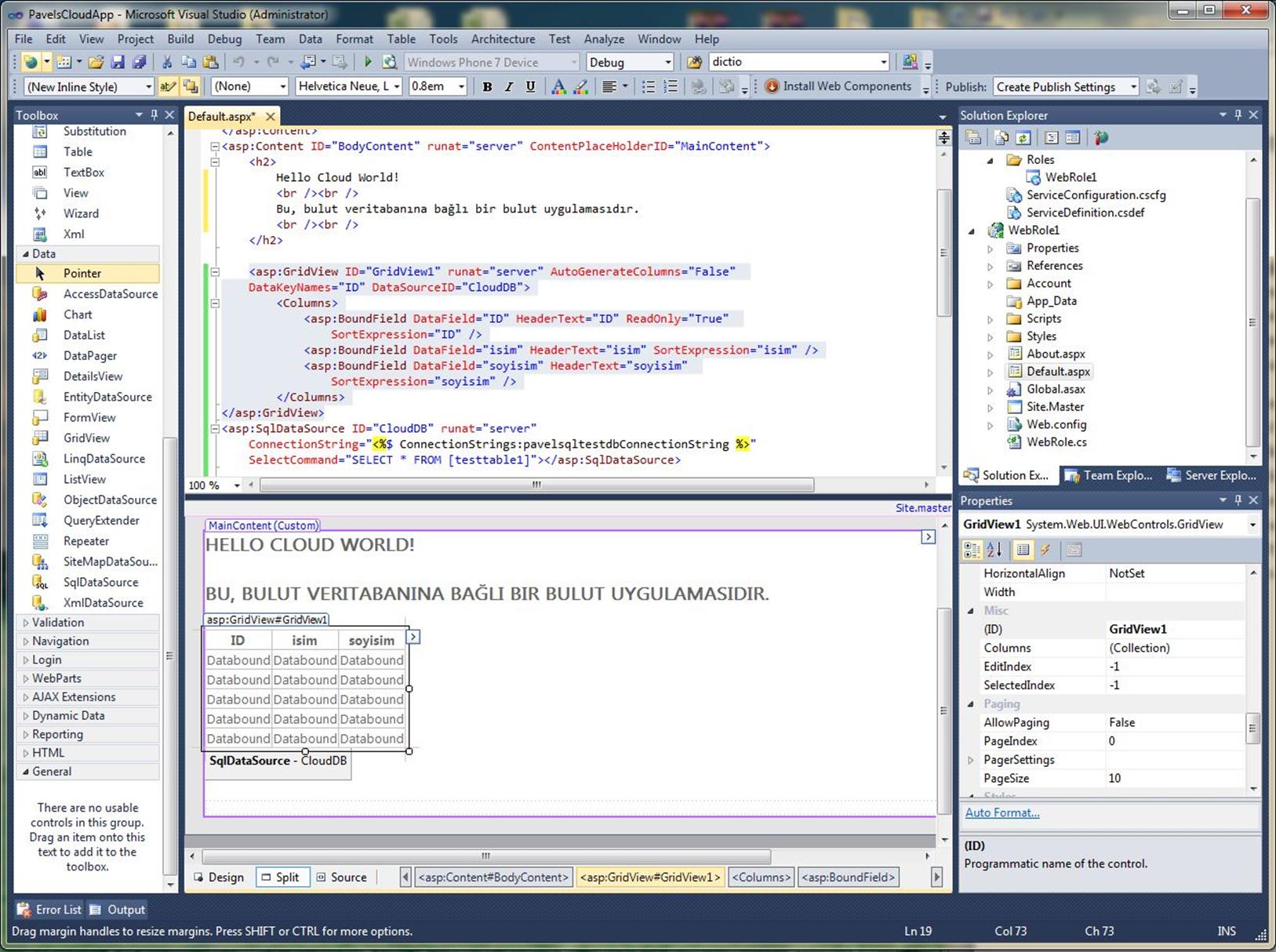Screen dimensions: 1276x952
Task: Toggle the Show Overlay toolbar button
Action: (x=190, y=86)
